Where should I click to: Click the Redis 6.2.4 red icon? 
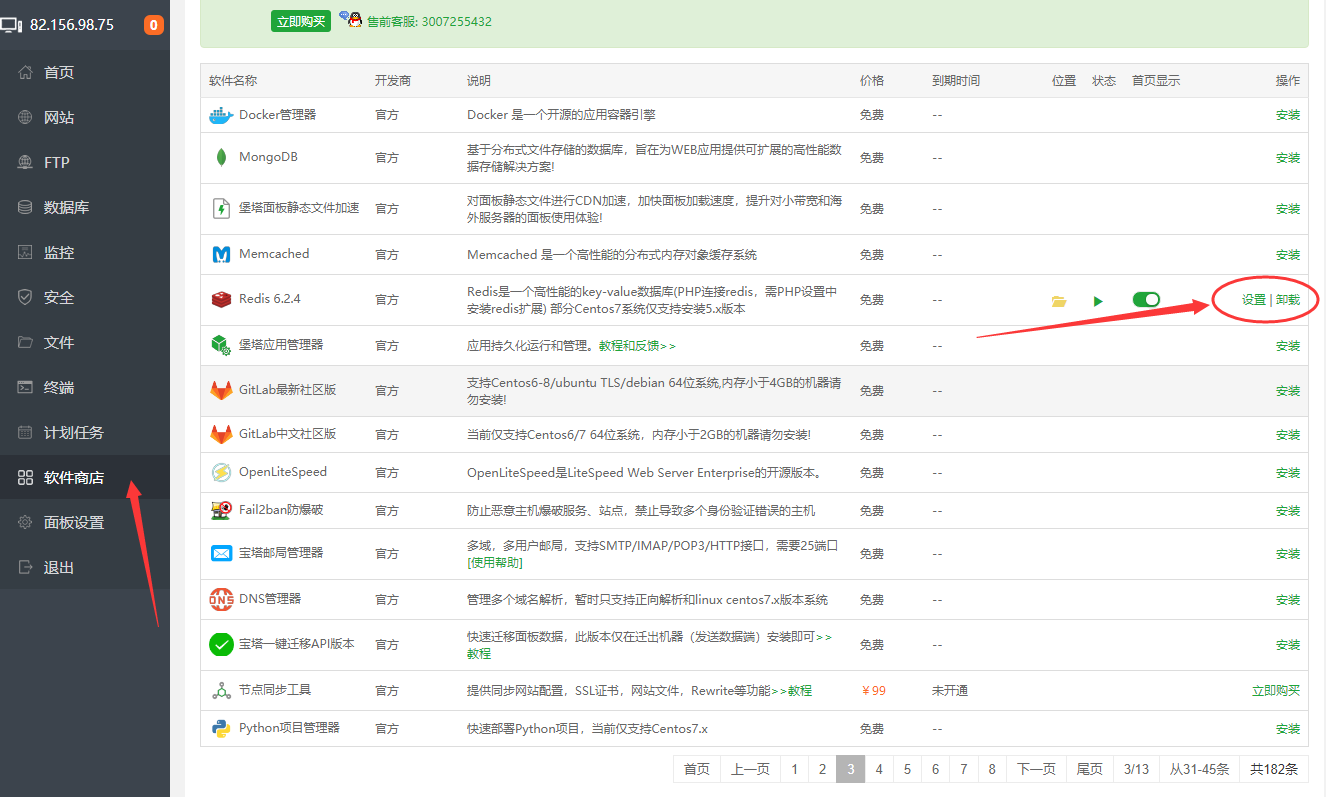(x=221, y=300)
